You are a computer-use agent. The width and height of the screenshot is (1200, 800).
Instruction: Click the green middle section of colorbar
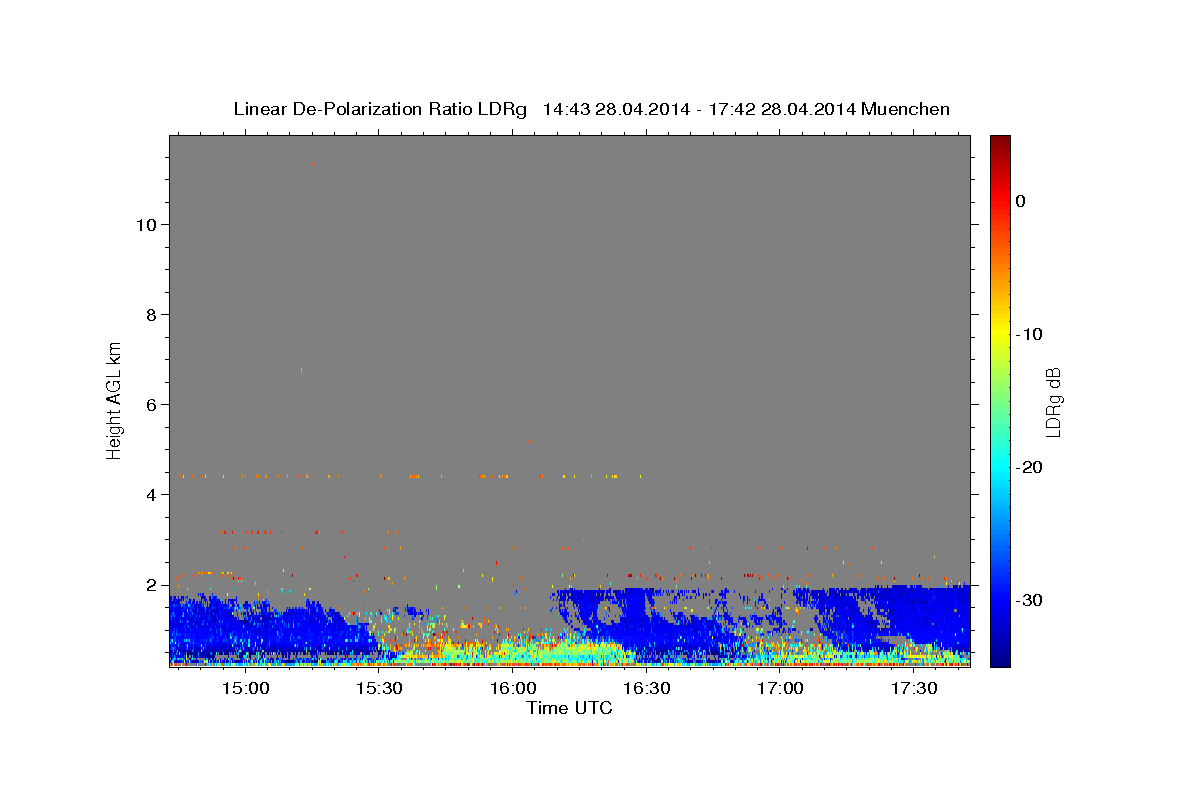[x=999, y=400]
